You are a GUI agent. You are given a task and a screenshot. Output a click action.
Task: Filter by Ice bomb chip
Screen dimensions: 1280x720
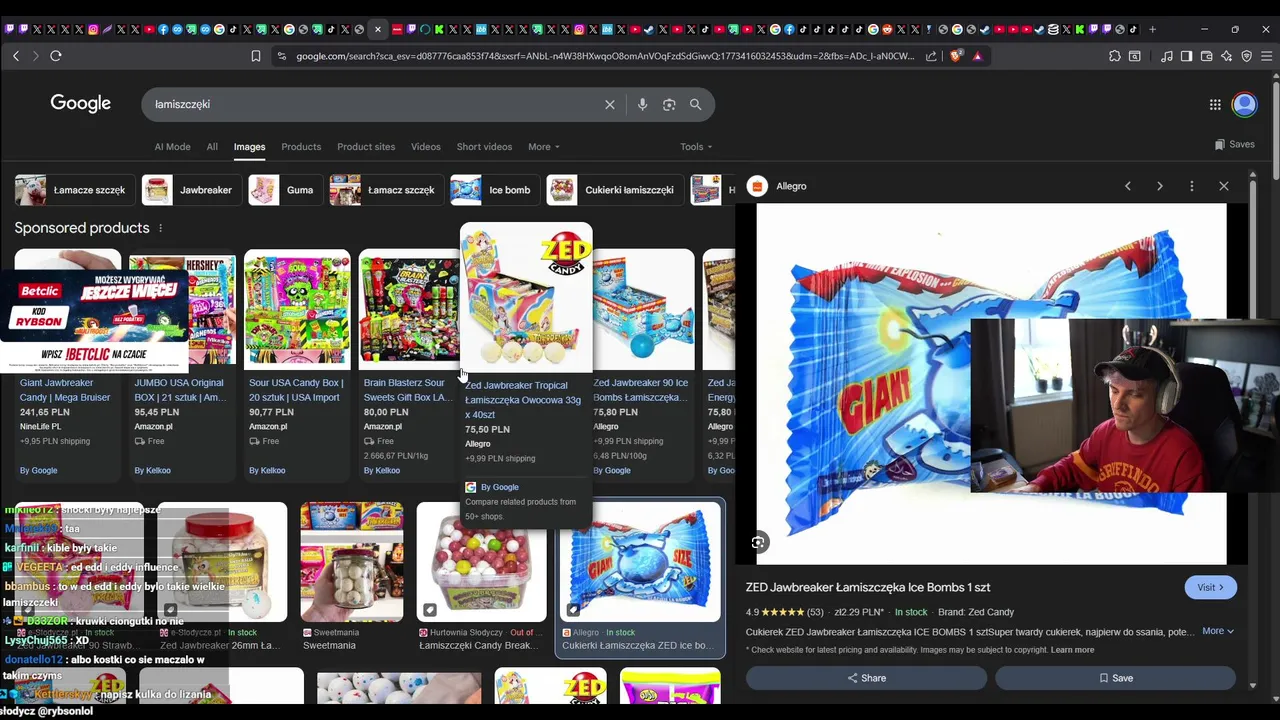(494, 190)
